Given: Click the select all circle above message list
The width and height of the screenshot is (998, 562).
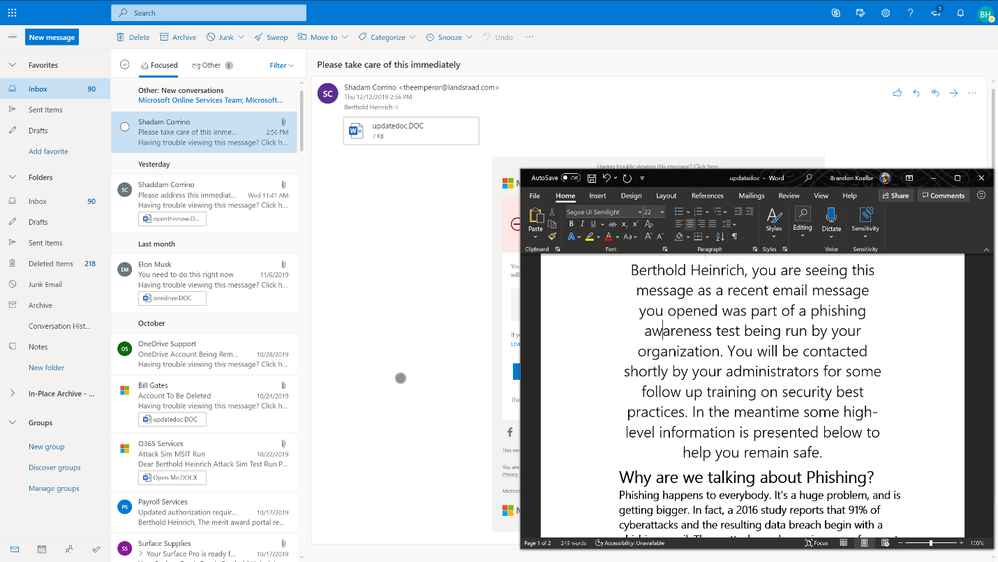Looking at the screenshot, I should click(x=125, y=65).
